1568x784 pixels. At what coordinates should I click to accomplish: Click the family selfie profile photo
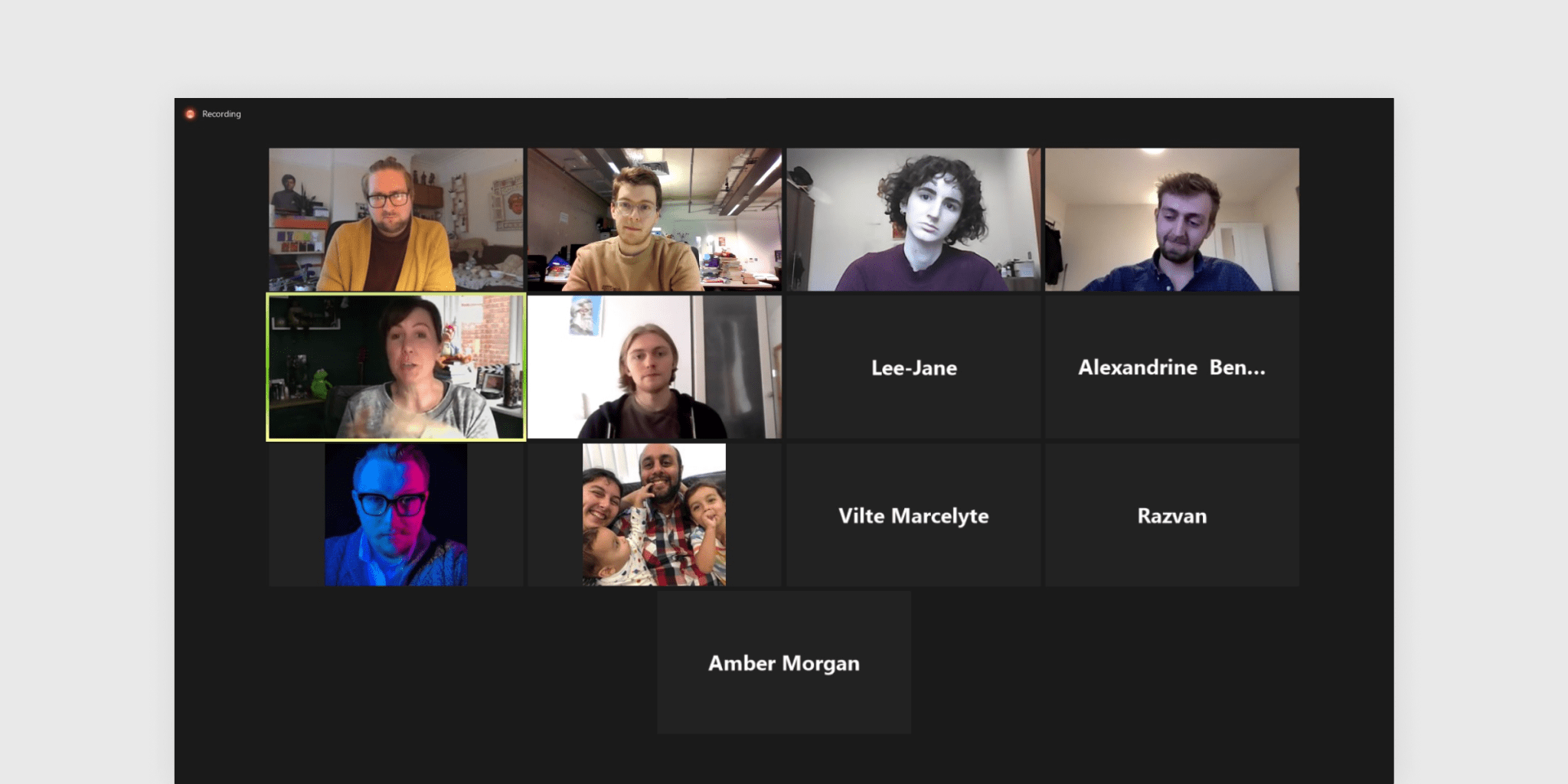(654, 515)
